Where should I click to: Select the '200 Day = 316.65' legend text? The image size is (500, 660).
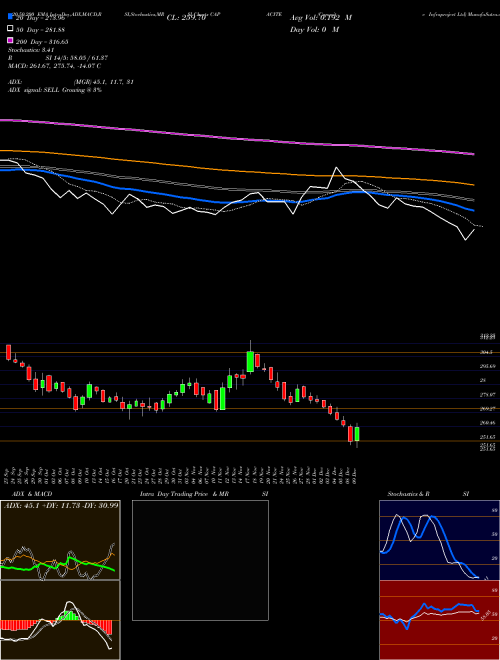(x=42, y=42)
